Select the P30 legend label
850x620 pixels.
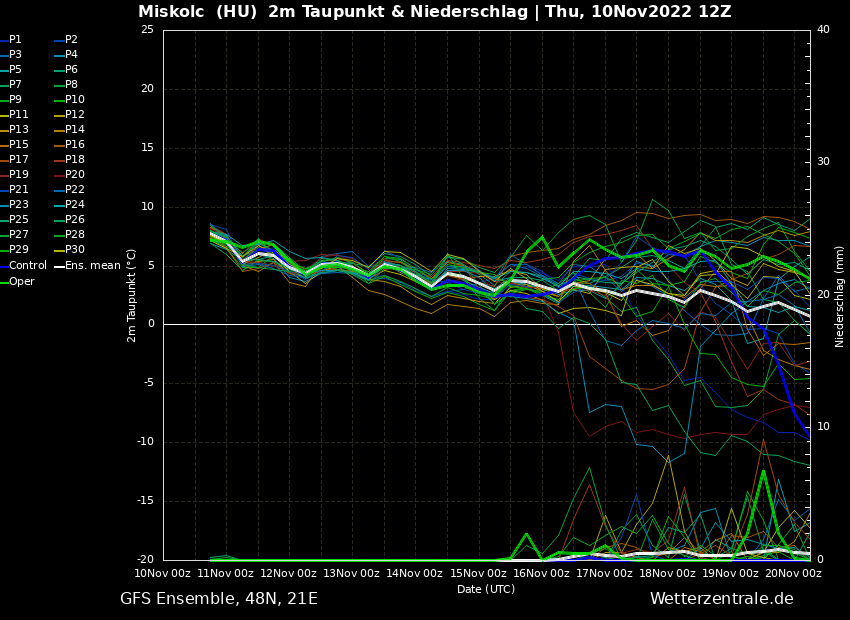tap(74, 250)
